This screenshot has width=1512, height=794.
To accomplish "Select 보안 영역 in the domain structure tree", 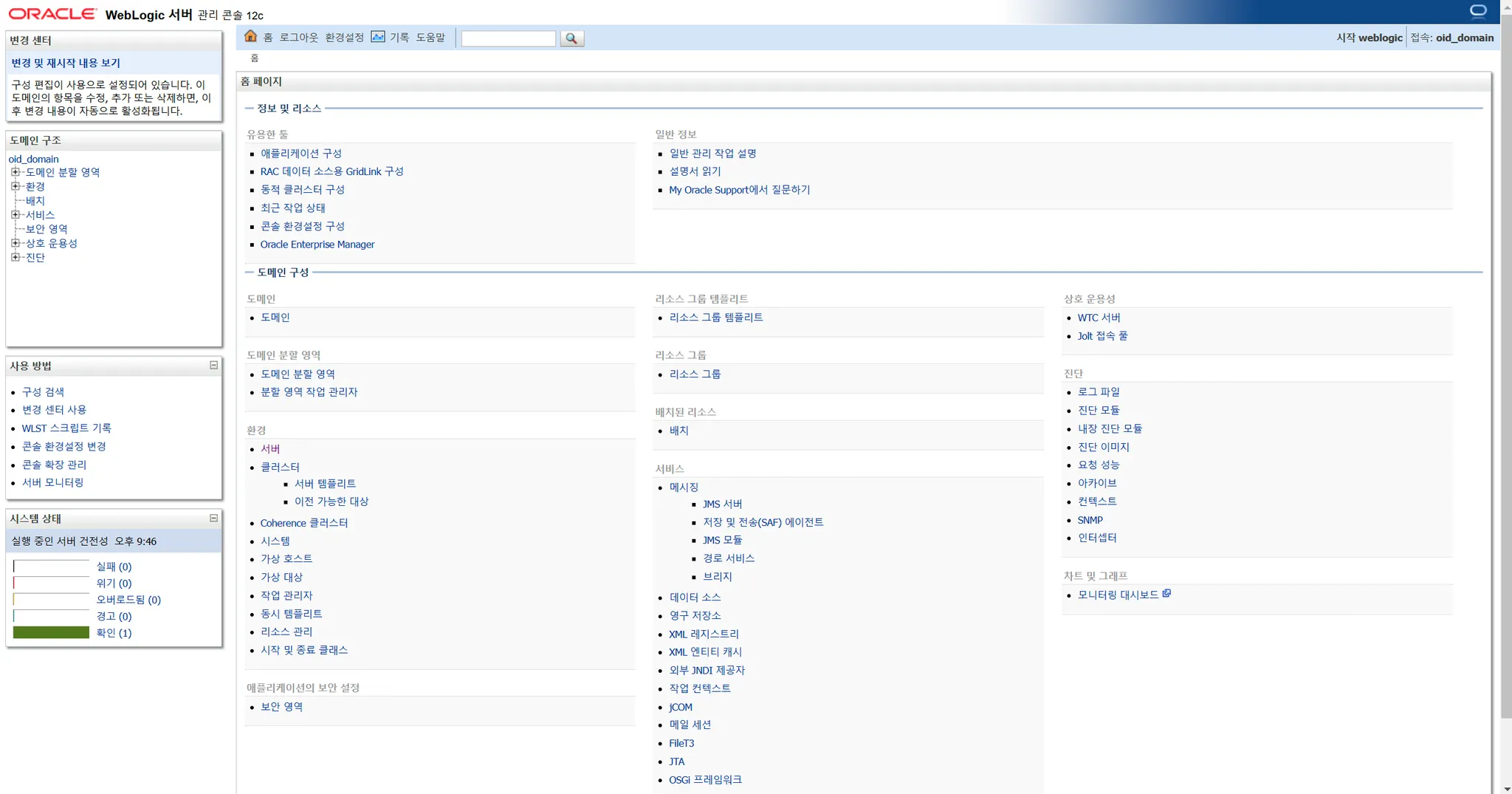I will [x=47, y=229].
